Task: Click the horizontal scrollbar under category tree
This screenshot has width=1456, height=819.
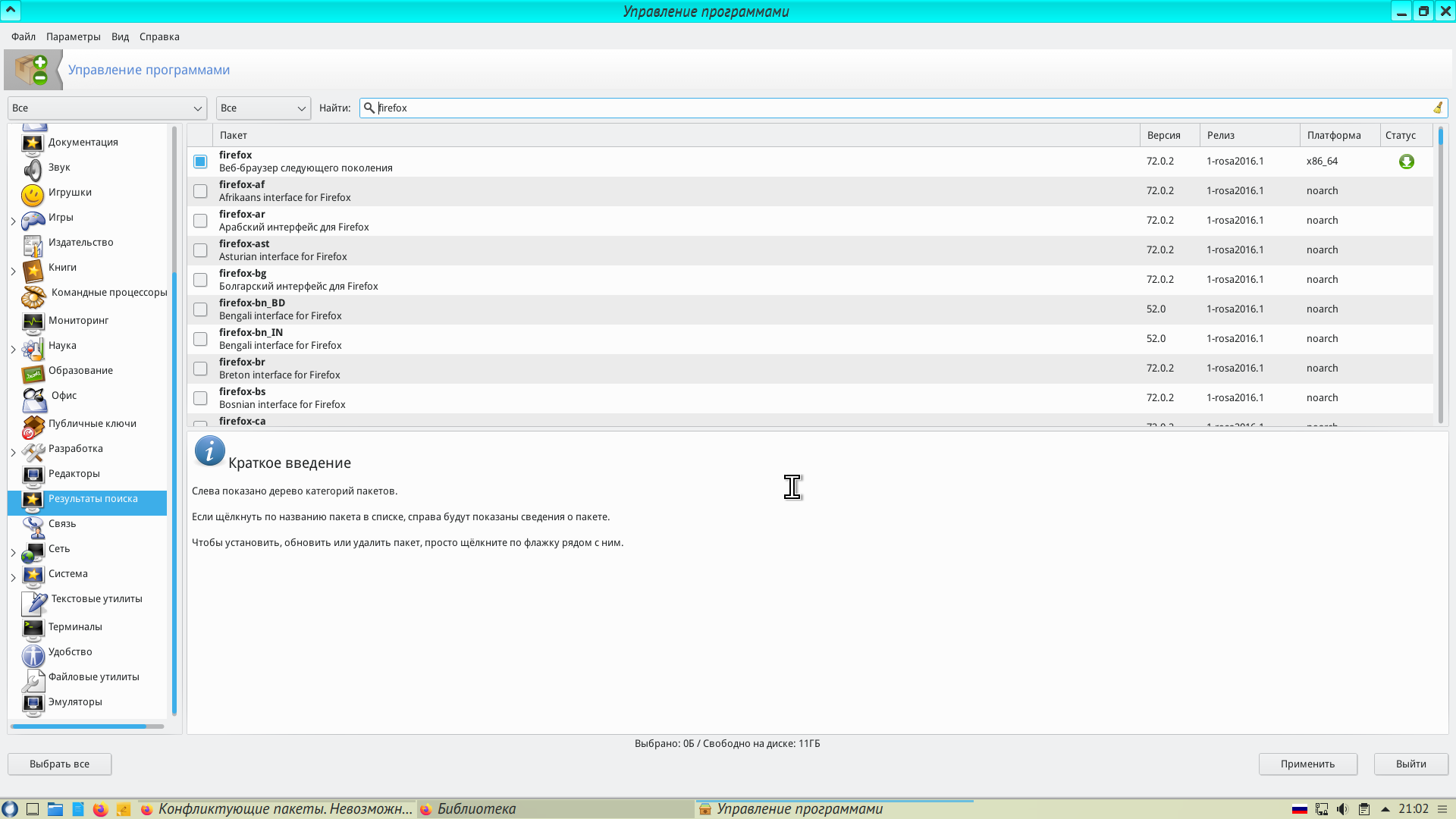Action: coord(79,726)
